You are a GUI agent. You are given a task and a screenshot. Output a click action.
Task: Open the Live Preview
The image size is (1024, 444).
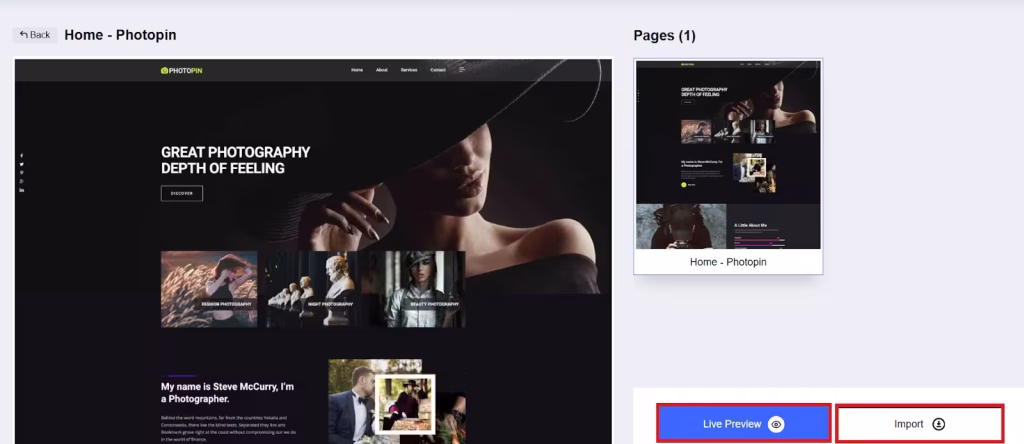[743, 424]
